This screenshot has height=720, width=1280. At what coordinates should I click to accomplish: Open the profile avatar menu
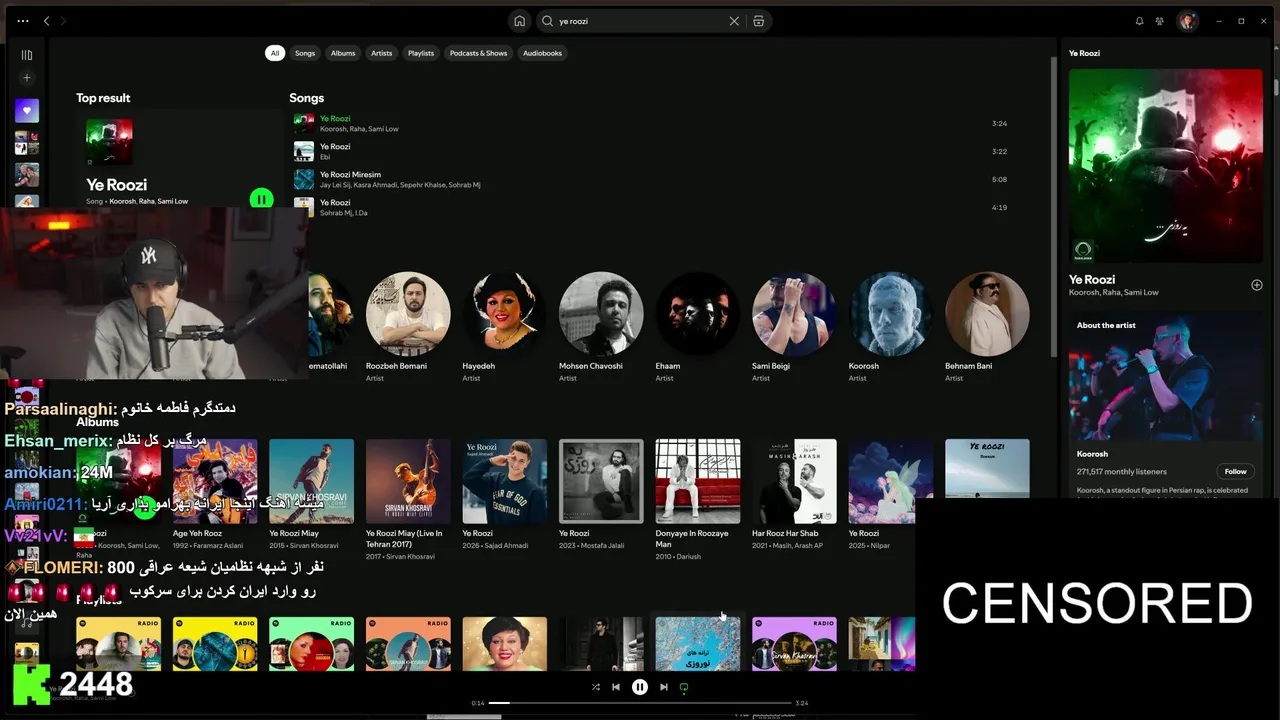pyautogui.click(x=1187, y=21)
